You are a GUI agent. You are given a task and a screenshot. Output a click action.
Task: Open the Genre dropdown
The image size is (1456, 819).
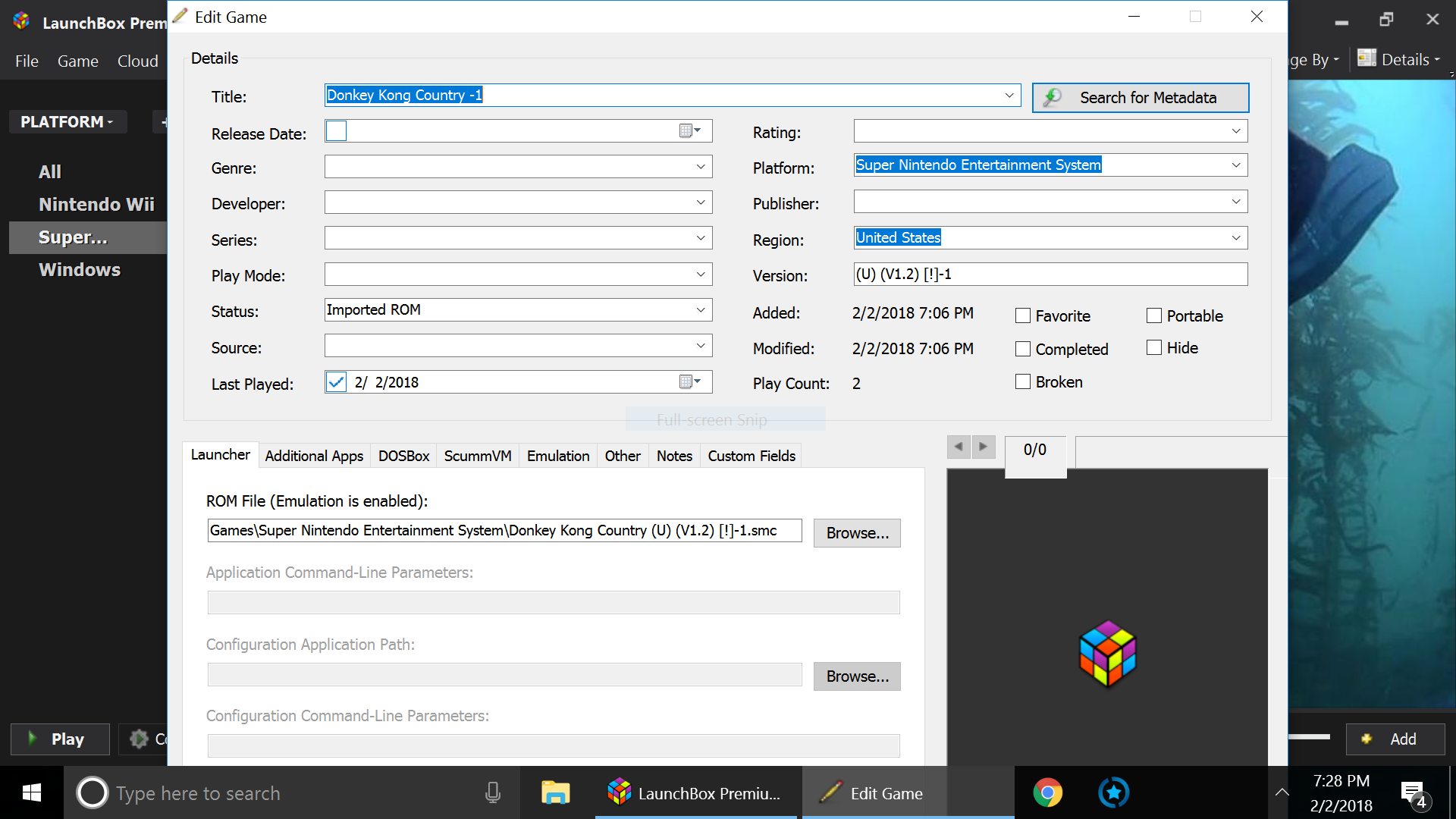pyautogui.click(x=701, y=167)
